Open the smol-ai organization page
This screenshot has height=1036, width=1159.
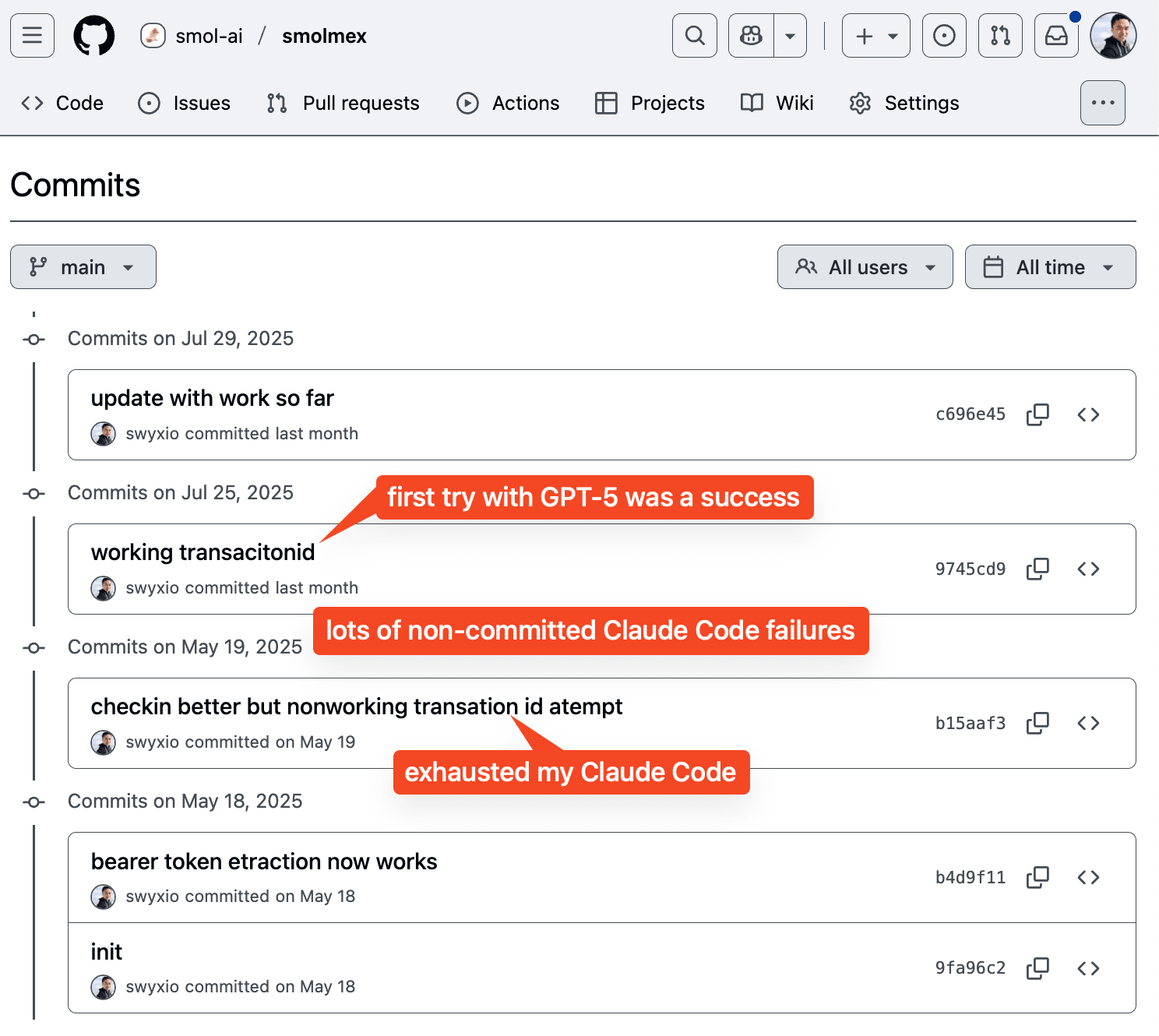coord(209,36)
